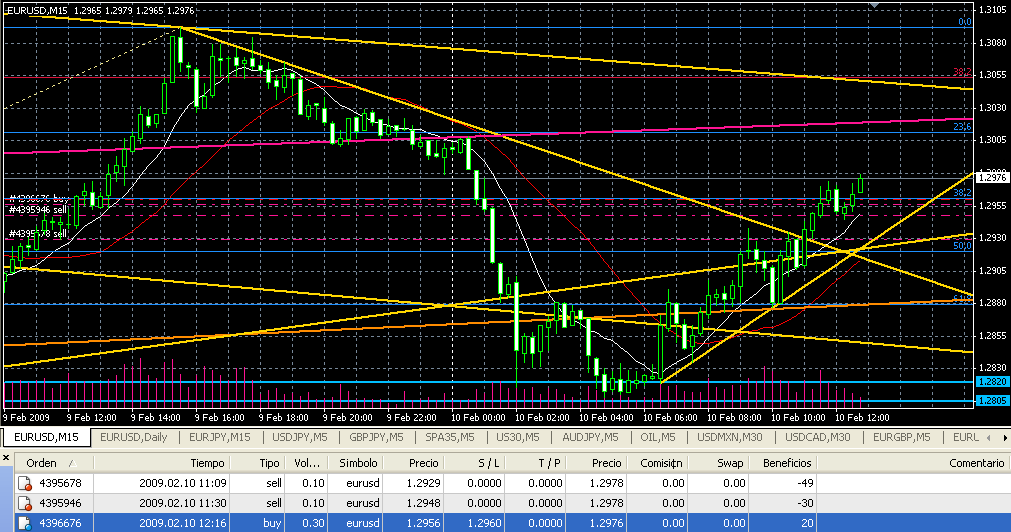This screenshot has width=1011, height=532.
Task: Click the time 2009.02.10 12:16
Action: [182, 523]
